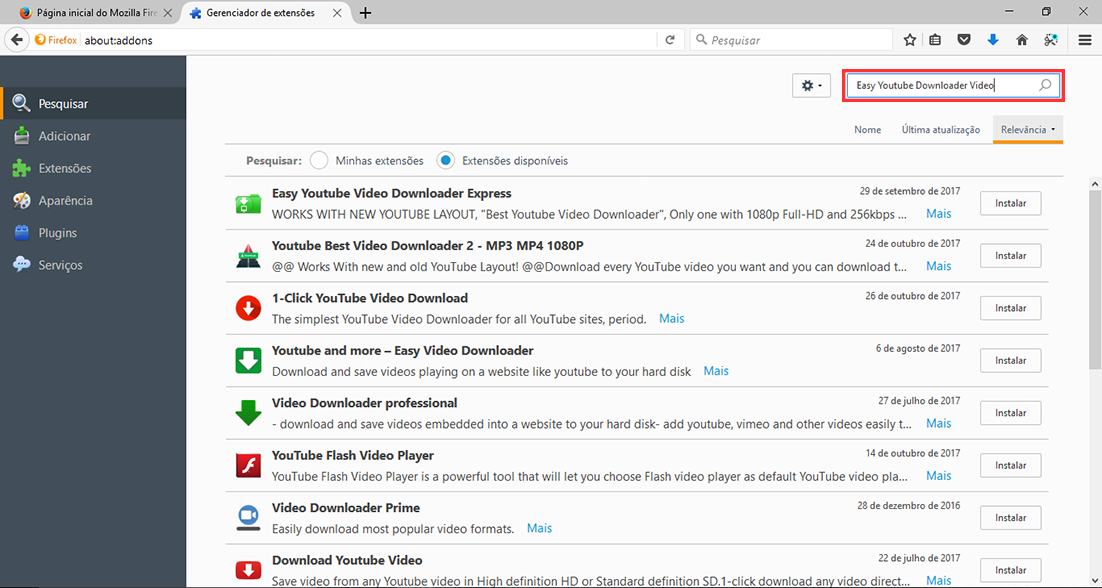Screen dimensions: 1102x588
Task: Install Video Downloader Prime
Action: tap(1011, 518)
